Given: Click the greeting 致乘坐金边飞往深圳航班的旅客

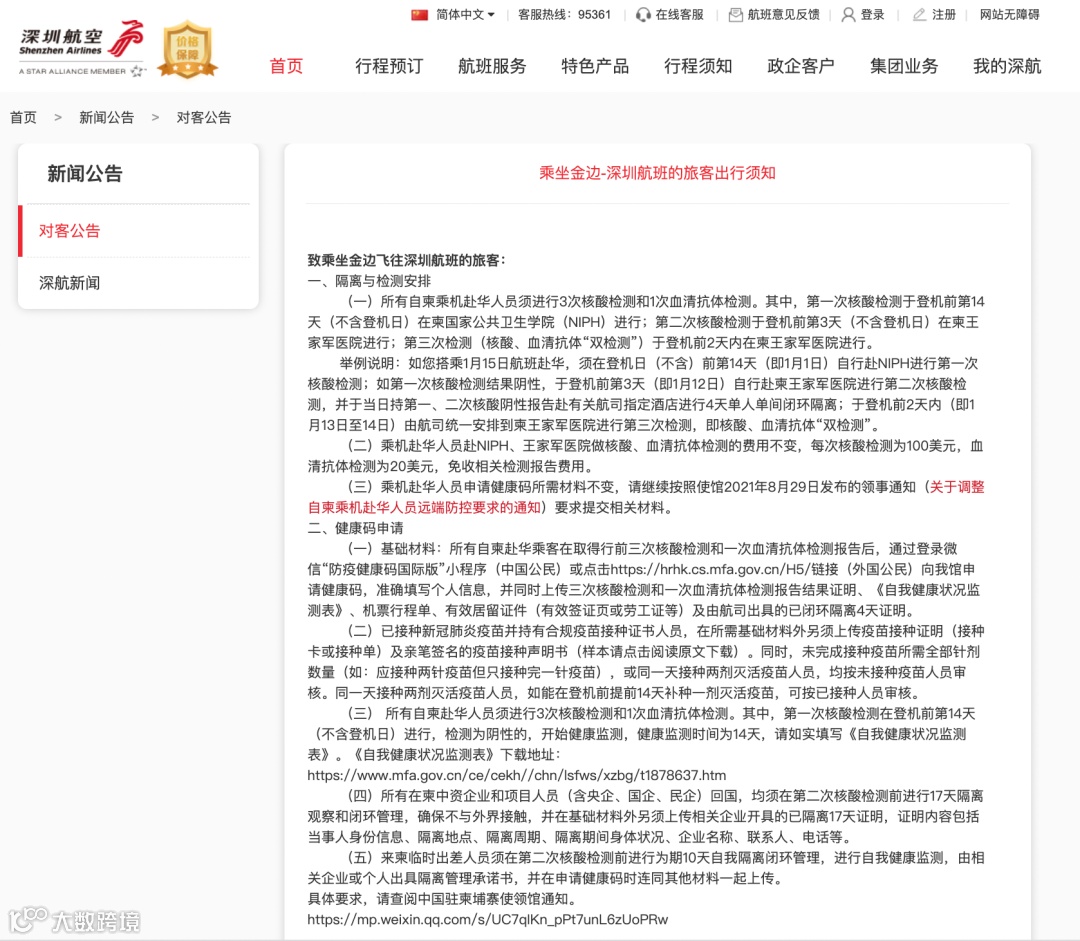Looking at the screenshot, I should coord(406,260).
